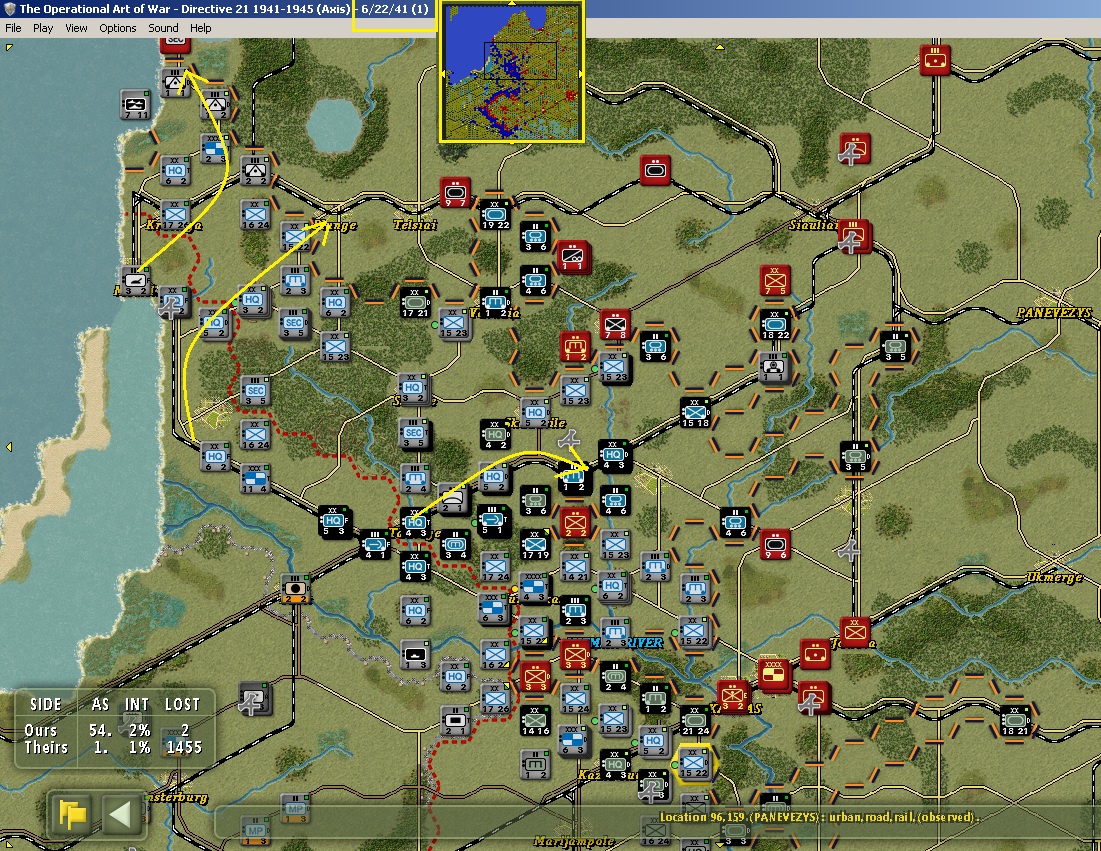
Task: Select black infantry division labeled 14 16
Action: coord(535,720)
